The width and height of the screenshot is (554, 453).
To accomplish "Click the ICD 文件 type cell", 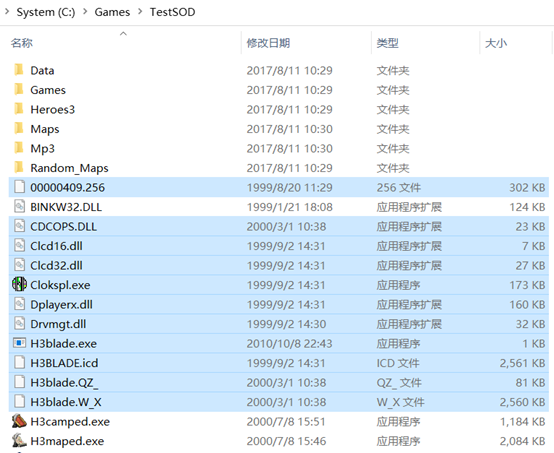I will [398, 363].
